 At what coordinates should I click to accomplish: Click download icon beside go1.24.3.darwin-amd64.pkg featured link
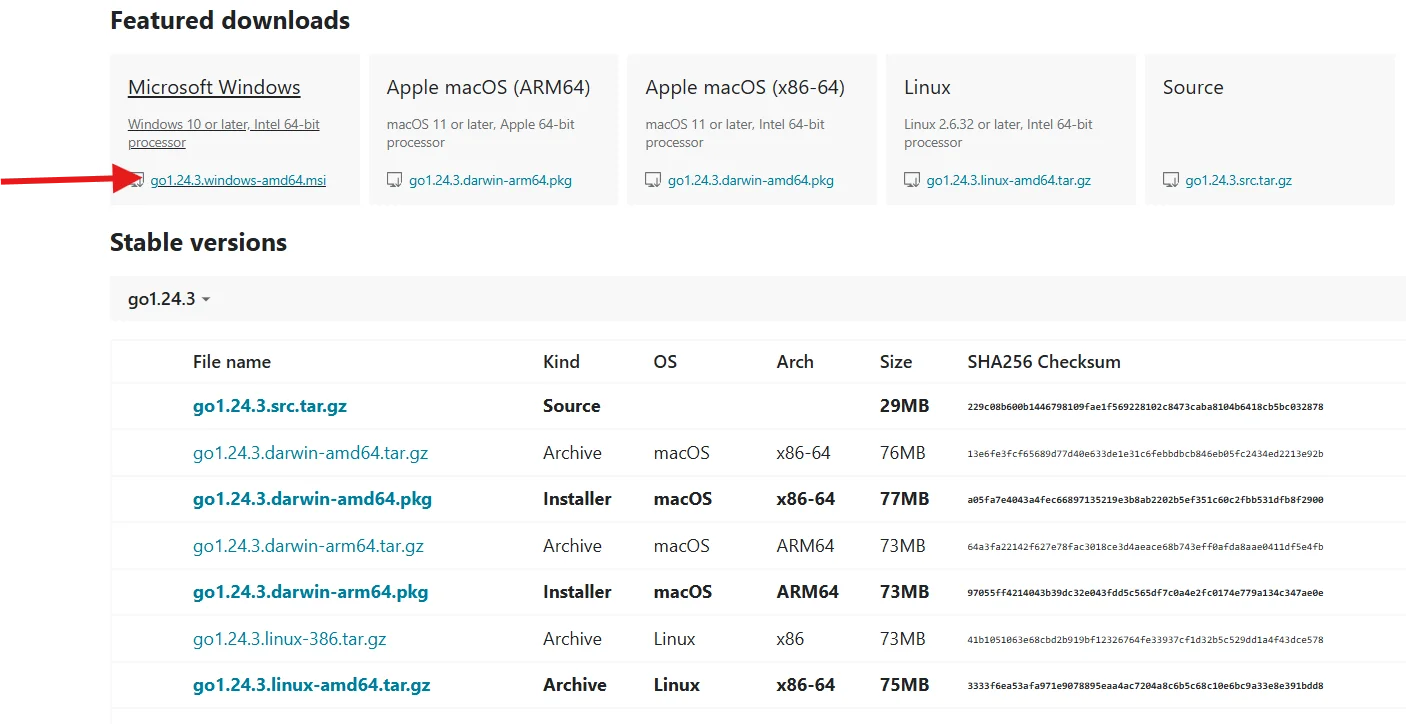[x=653, y=180]
